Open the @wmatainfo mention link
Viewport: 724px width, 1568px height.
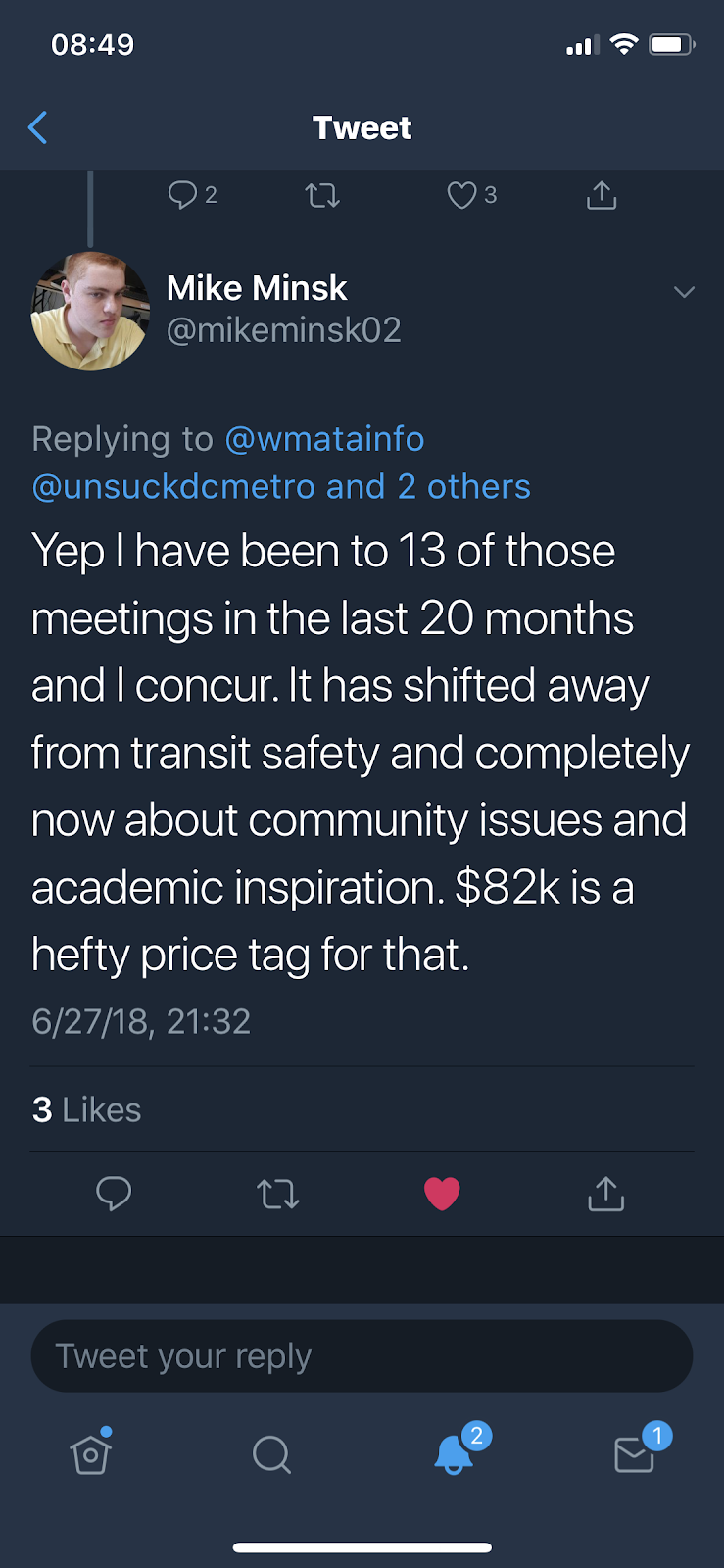pos(324,439)
